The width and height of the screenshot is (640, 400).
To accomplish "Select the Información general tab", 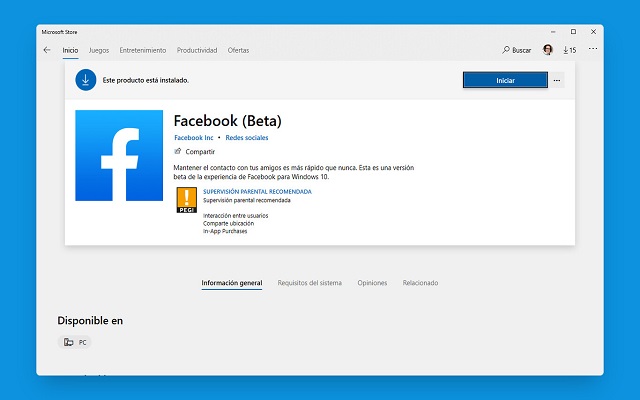I will [x=232, y=283].
